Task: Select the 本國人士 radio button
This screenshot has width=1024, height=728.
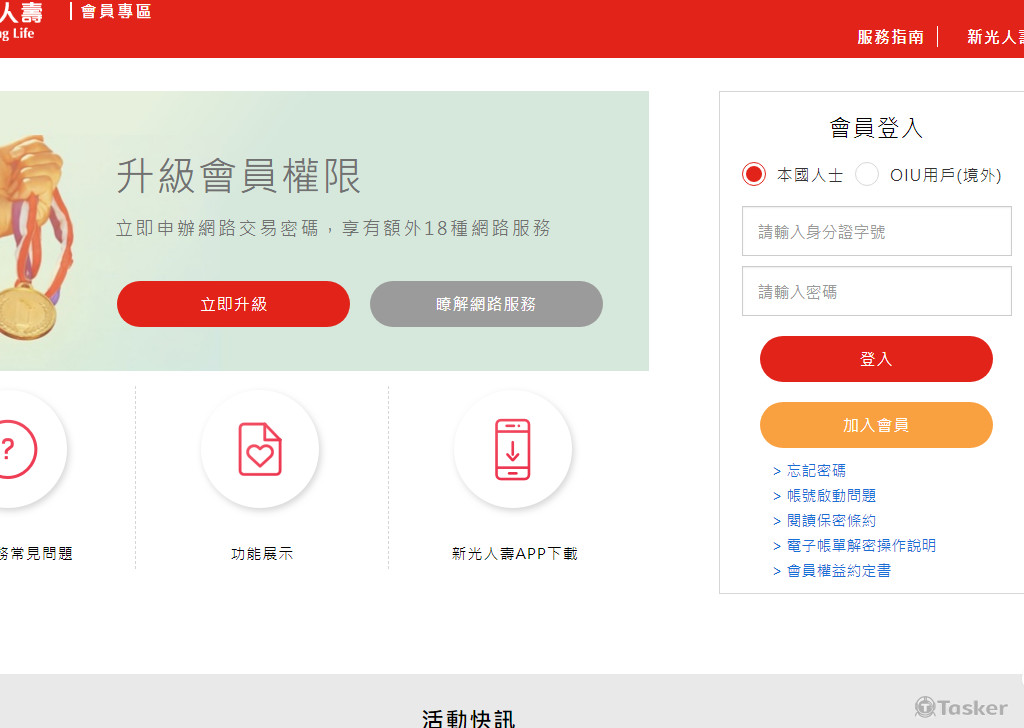Action: [x=754, y=175]
